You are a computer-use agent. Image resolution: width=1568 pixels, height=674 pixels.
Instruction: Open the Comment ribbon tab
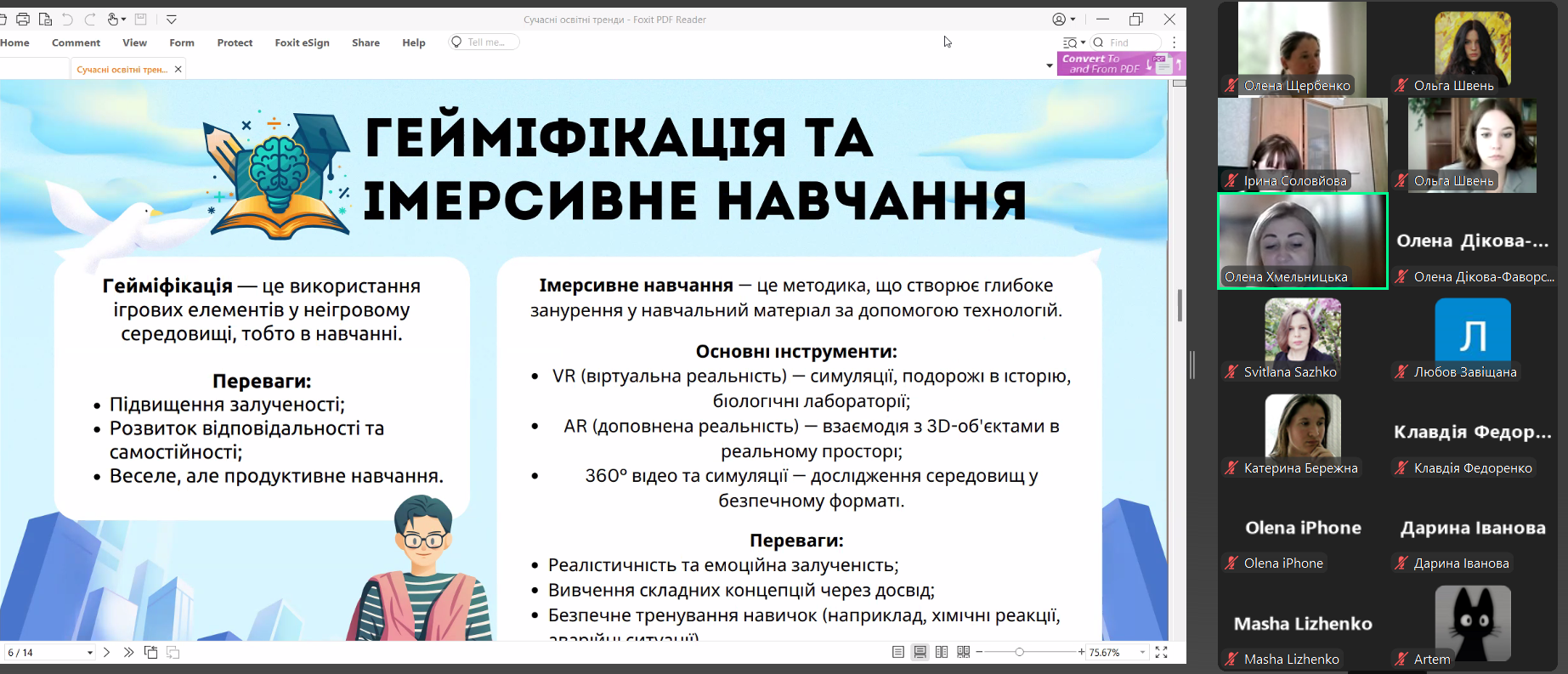coord(76,42)
